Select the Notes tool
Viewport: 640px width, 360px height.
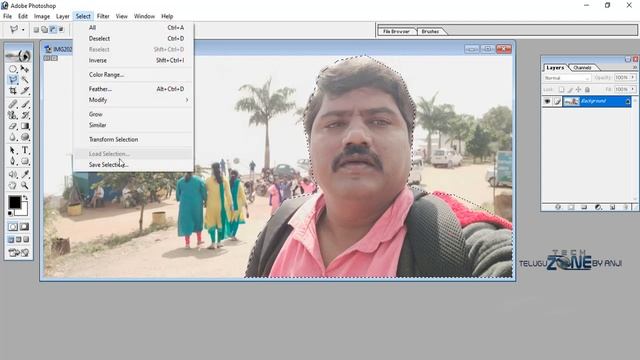tap(13, 174)
